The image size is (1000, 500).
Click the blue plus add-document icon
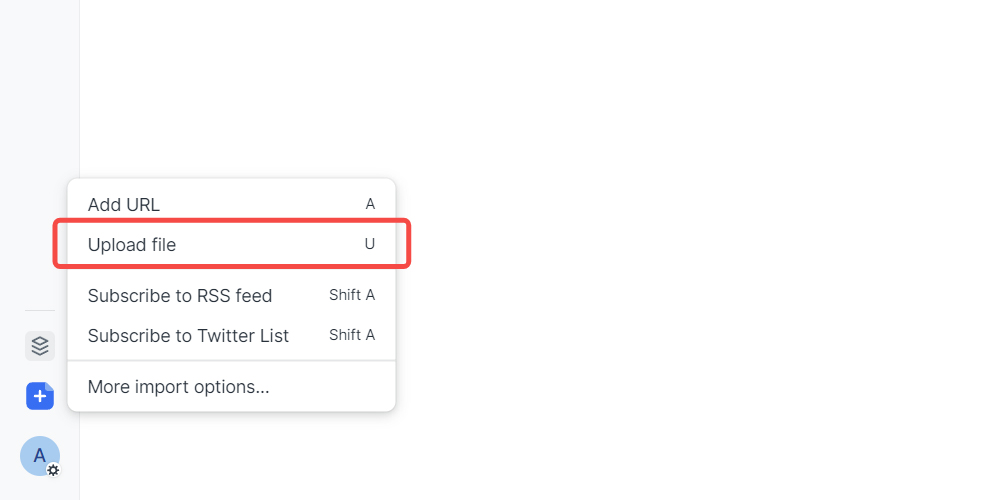click(40, 396)
